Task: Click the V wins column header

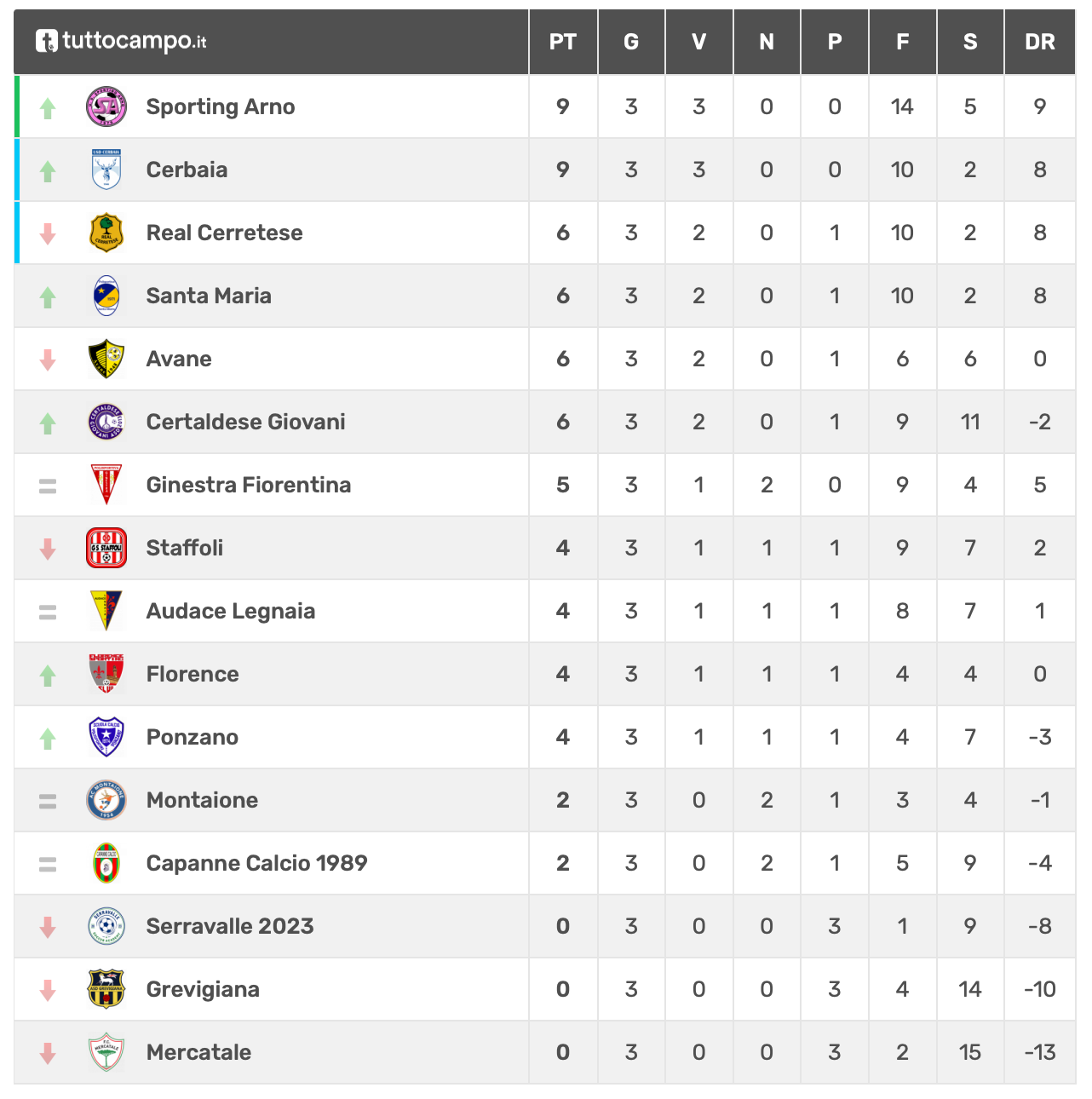Action: [x=699, y=42]
